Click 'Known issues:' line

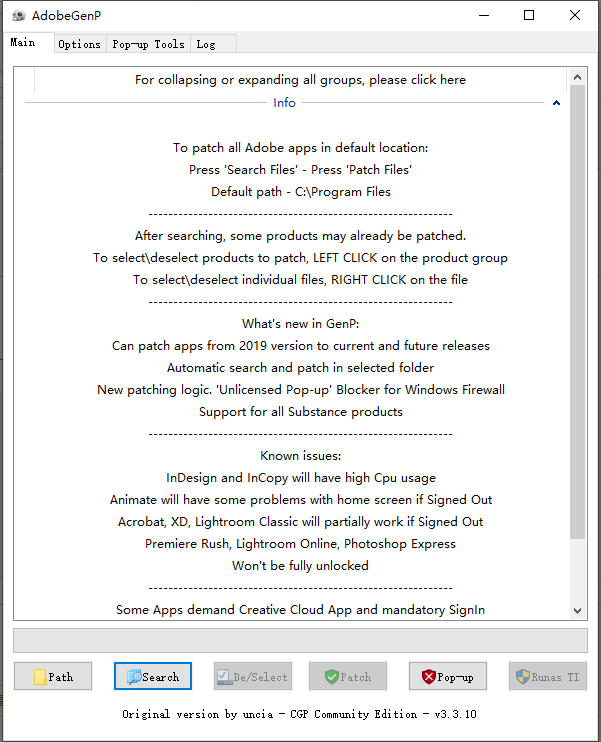(300, 456)
